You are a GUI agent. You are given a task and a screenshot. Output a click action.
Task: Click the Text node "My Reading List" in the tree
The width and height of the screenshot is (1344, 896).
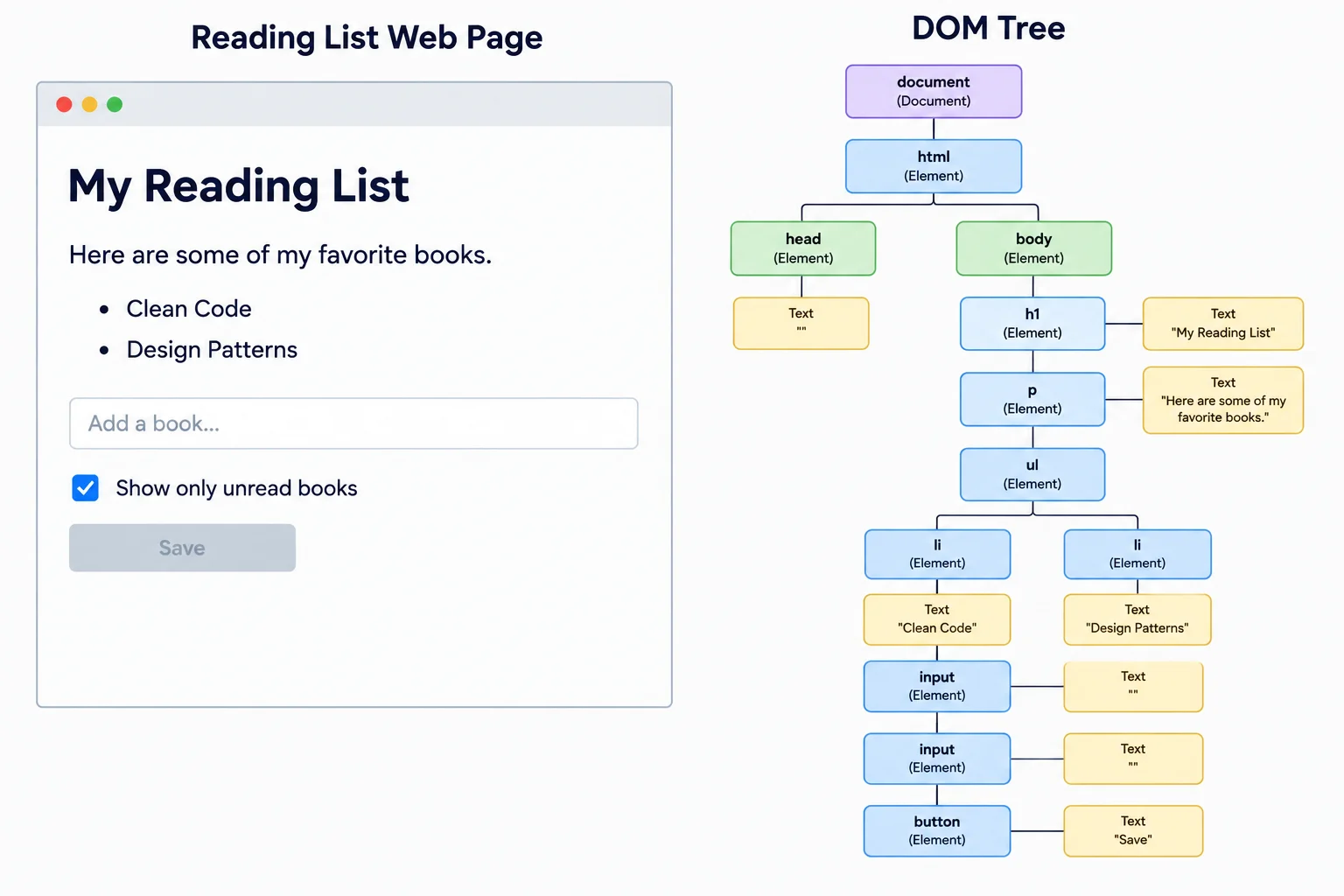pyautogui.click(x=1223, y=324)
